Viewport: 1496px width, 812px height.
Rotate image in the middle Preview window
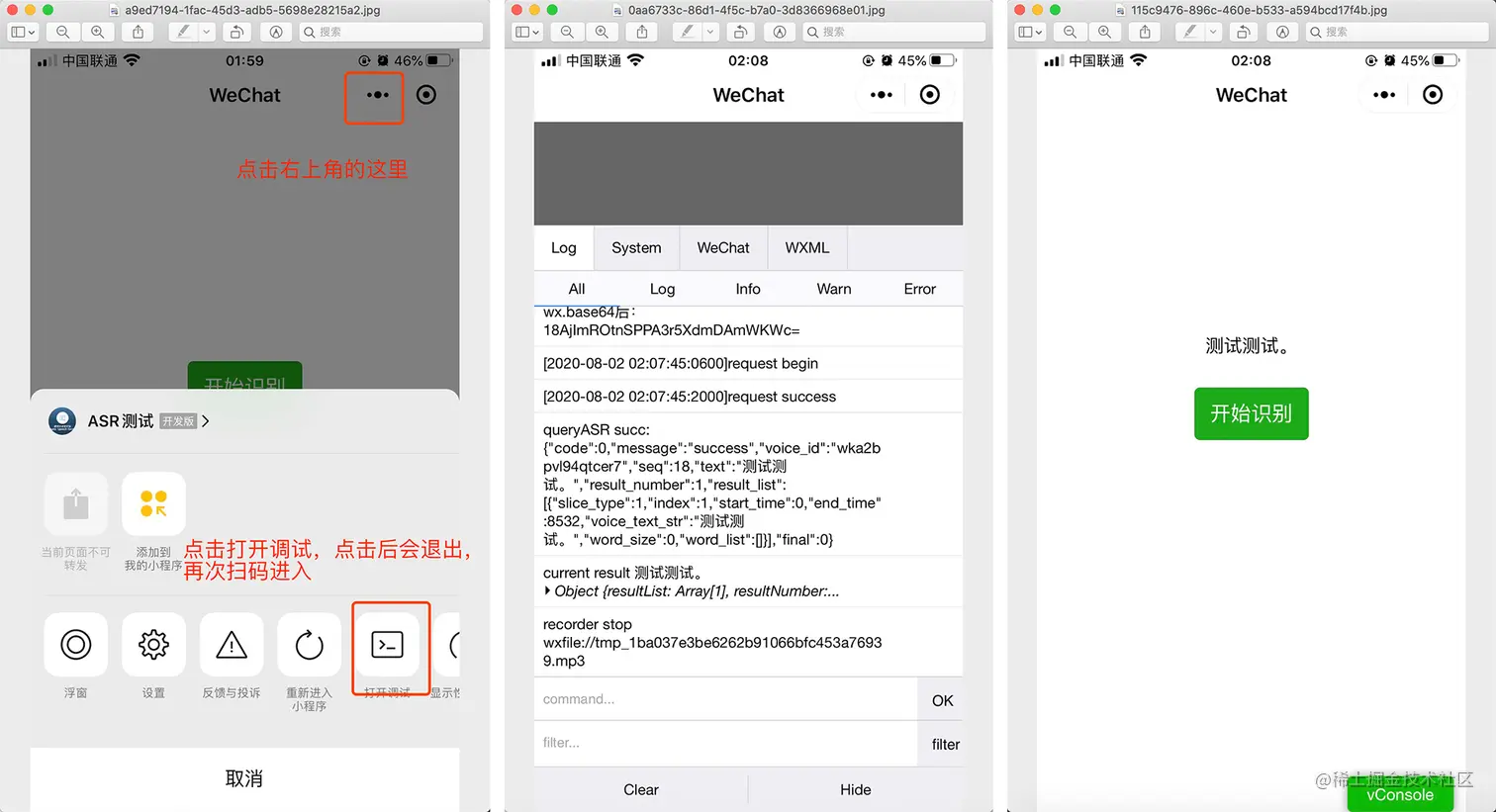740,32
